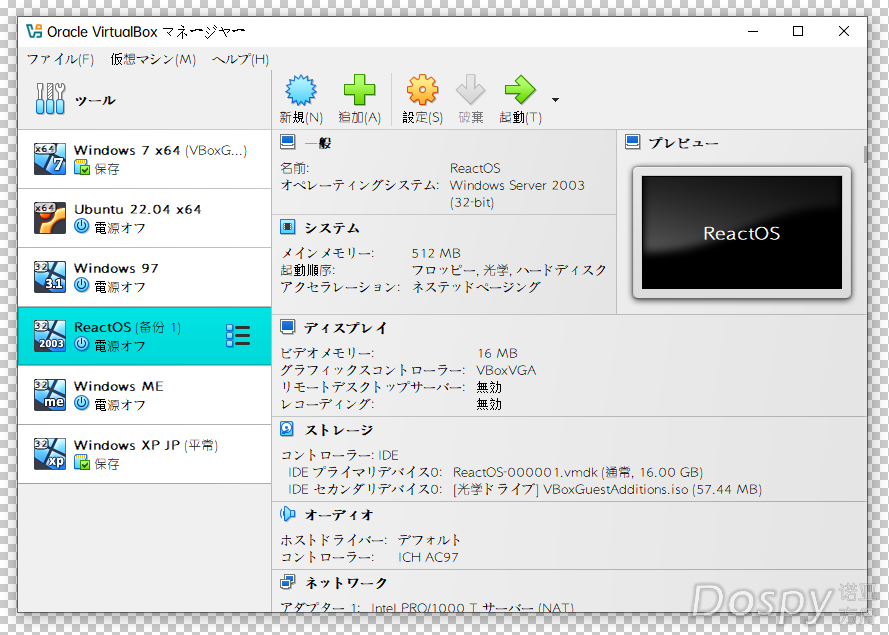
Task: Select the Tools (ツール) entry
Action: pos(145,100)
